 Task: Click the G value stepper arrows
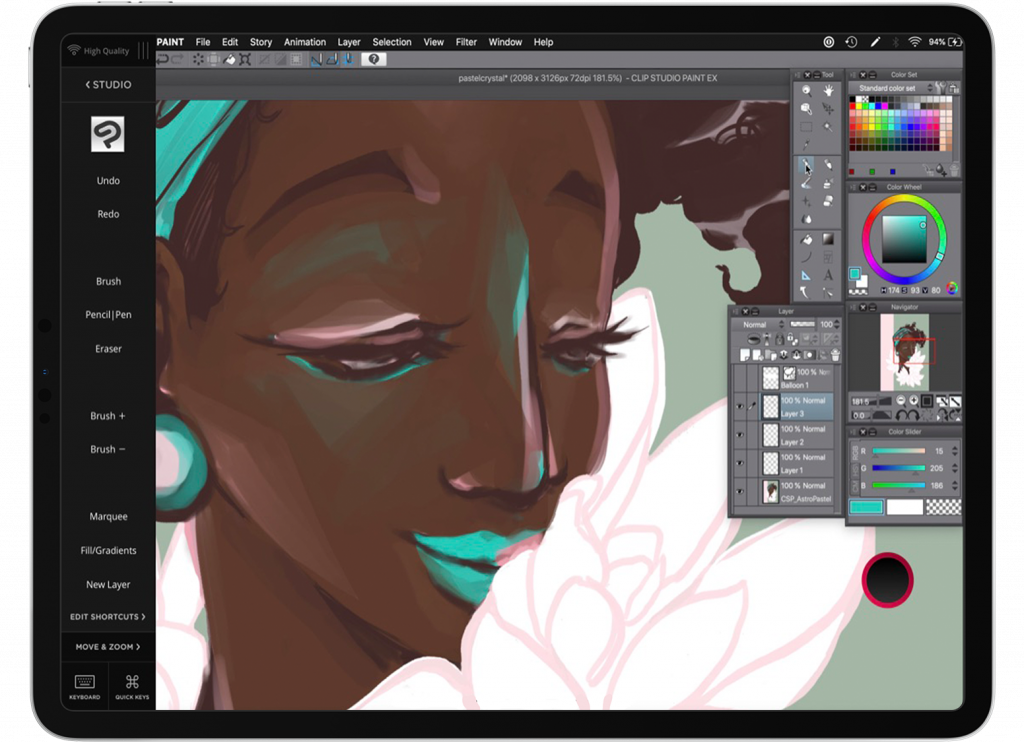pos(955,468)
